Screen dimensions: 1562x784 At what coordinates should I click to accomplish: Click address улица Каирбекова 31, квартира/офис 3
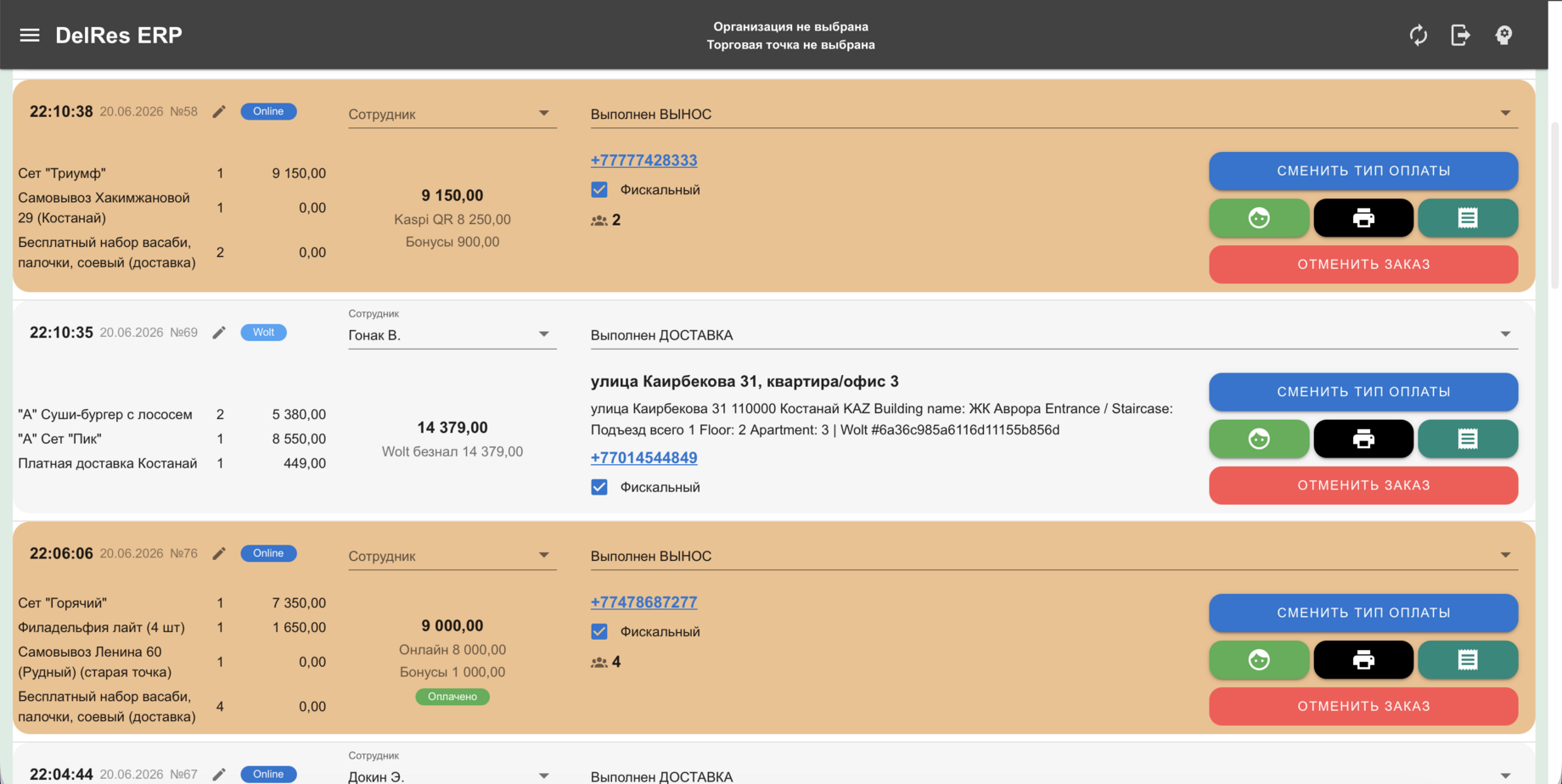click(744, 382)
